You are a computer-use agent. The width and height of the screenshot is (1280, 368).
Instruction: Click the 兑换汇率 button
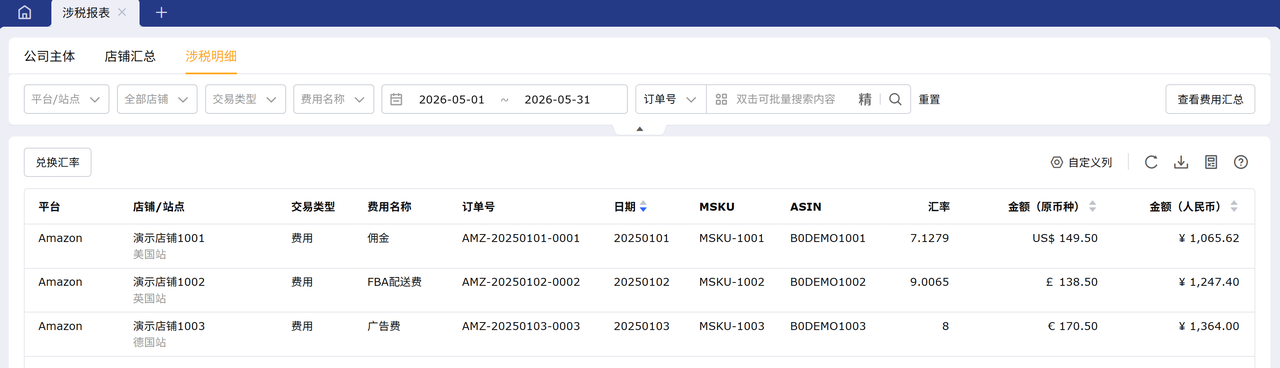click(57, 162)
